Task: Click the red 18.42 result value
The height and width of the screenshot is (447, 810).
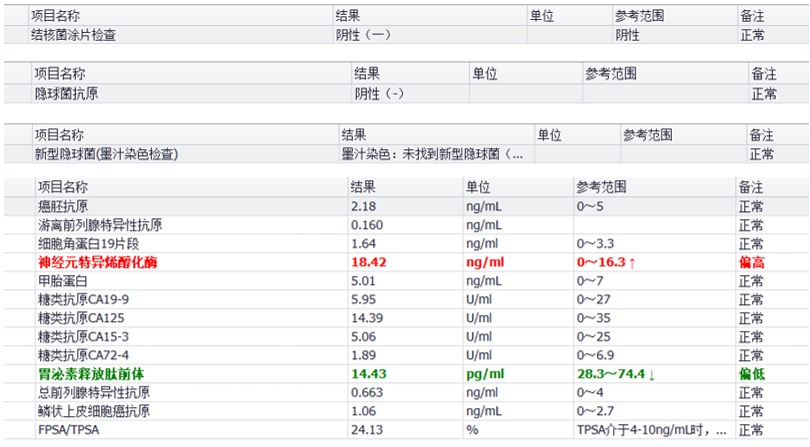Action: 369,263
